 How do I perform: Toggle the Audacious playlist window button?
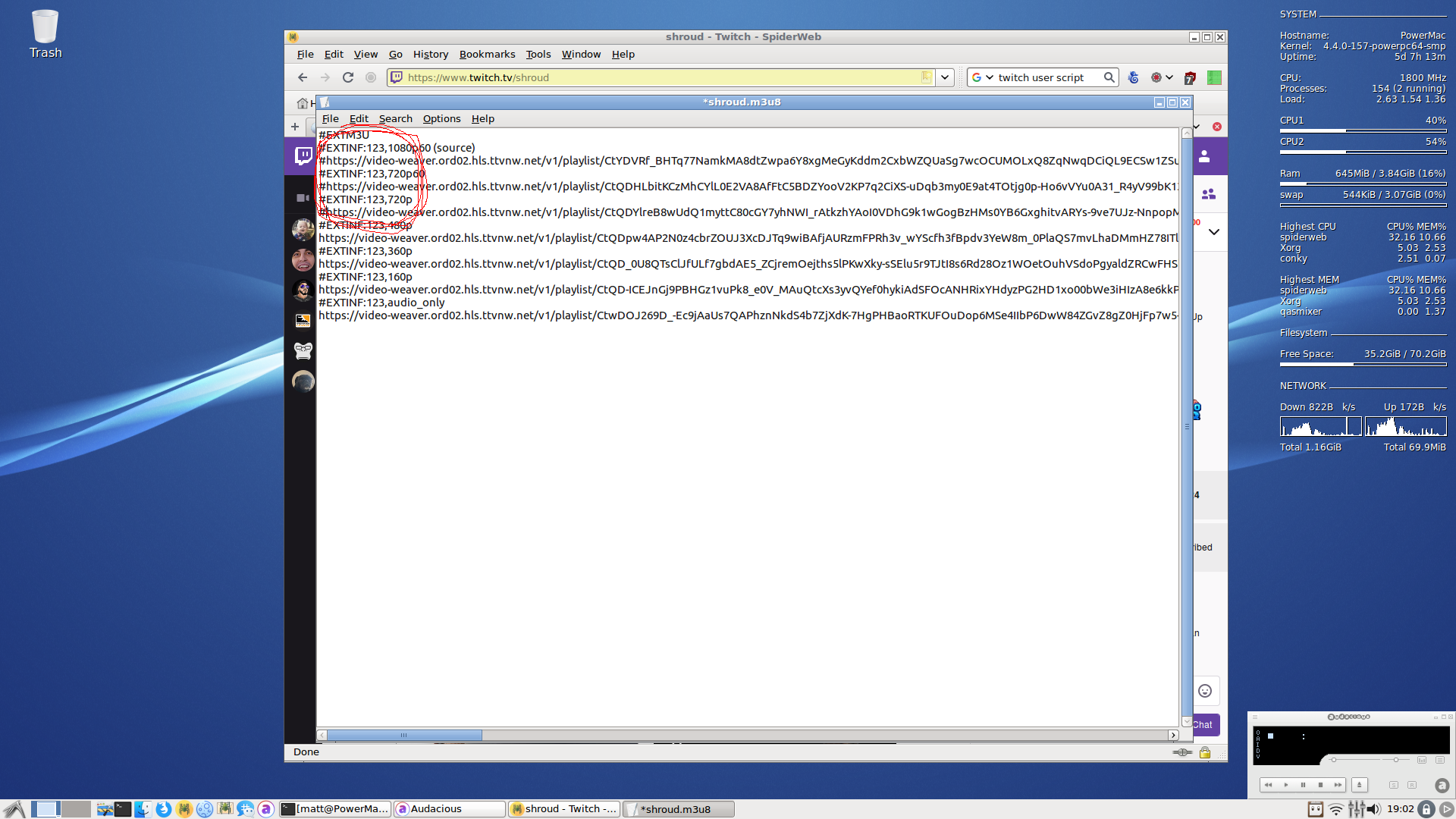(x=1440, y=760)
